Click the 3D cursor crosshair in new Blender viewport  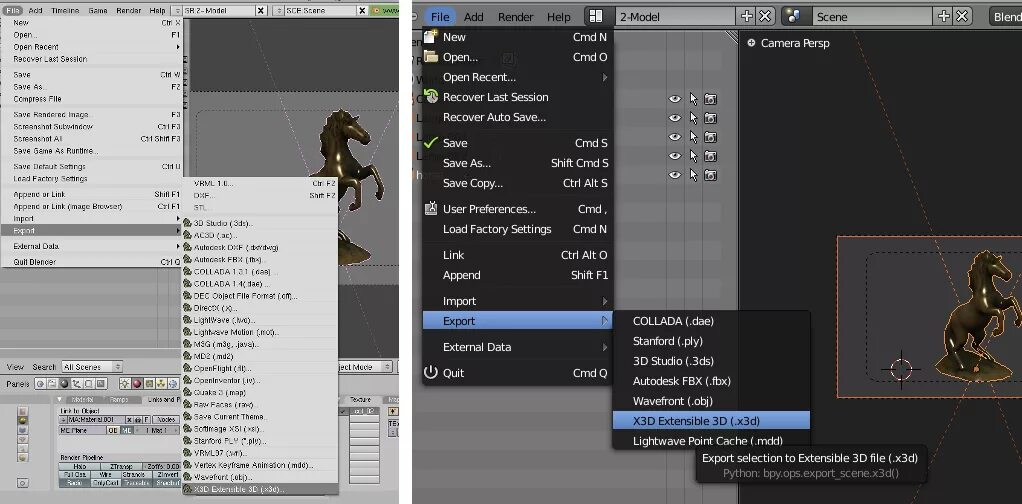point(901,369)
